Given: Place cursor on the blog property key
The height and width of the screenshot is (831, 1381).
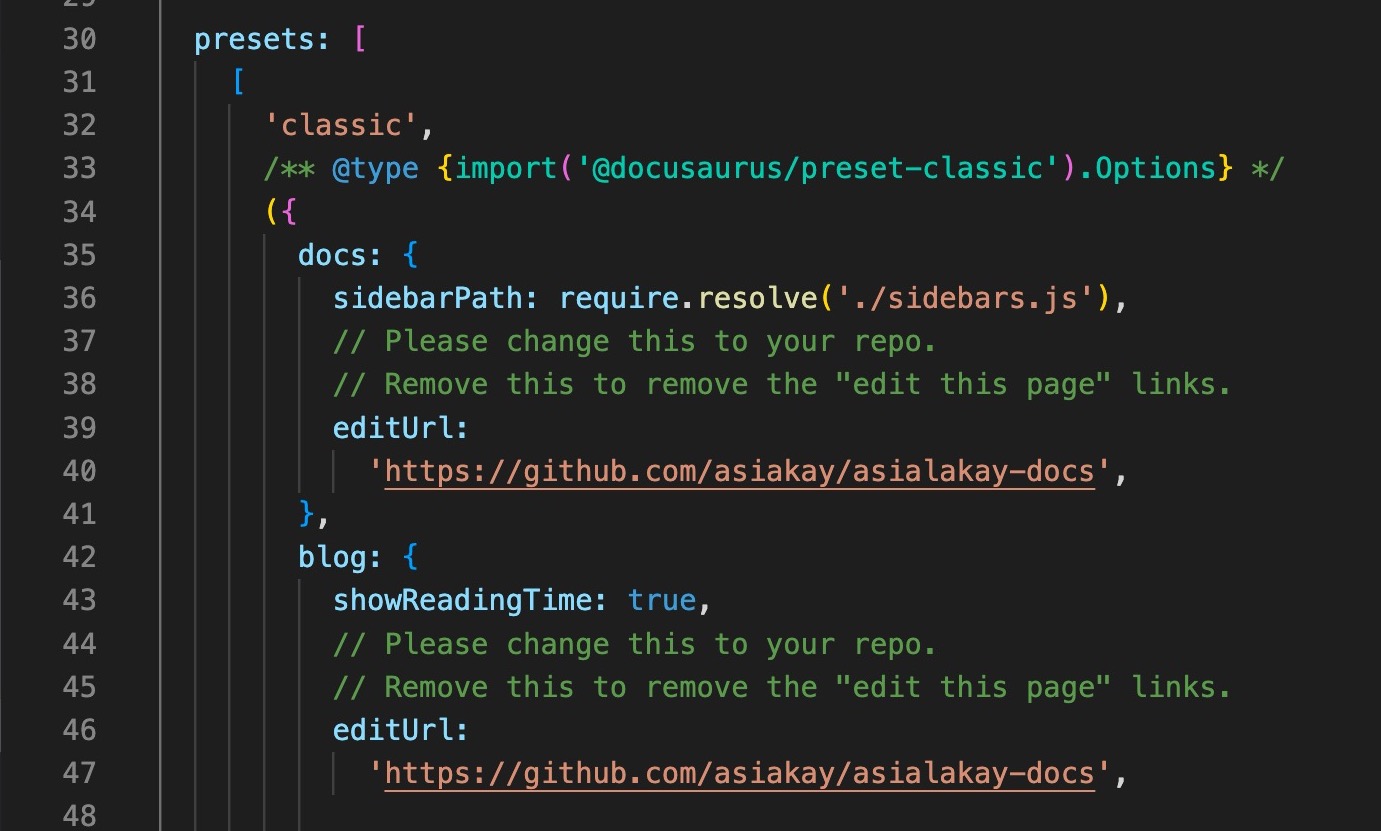Looking at the screenshot, I should tap(332, 557).
